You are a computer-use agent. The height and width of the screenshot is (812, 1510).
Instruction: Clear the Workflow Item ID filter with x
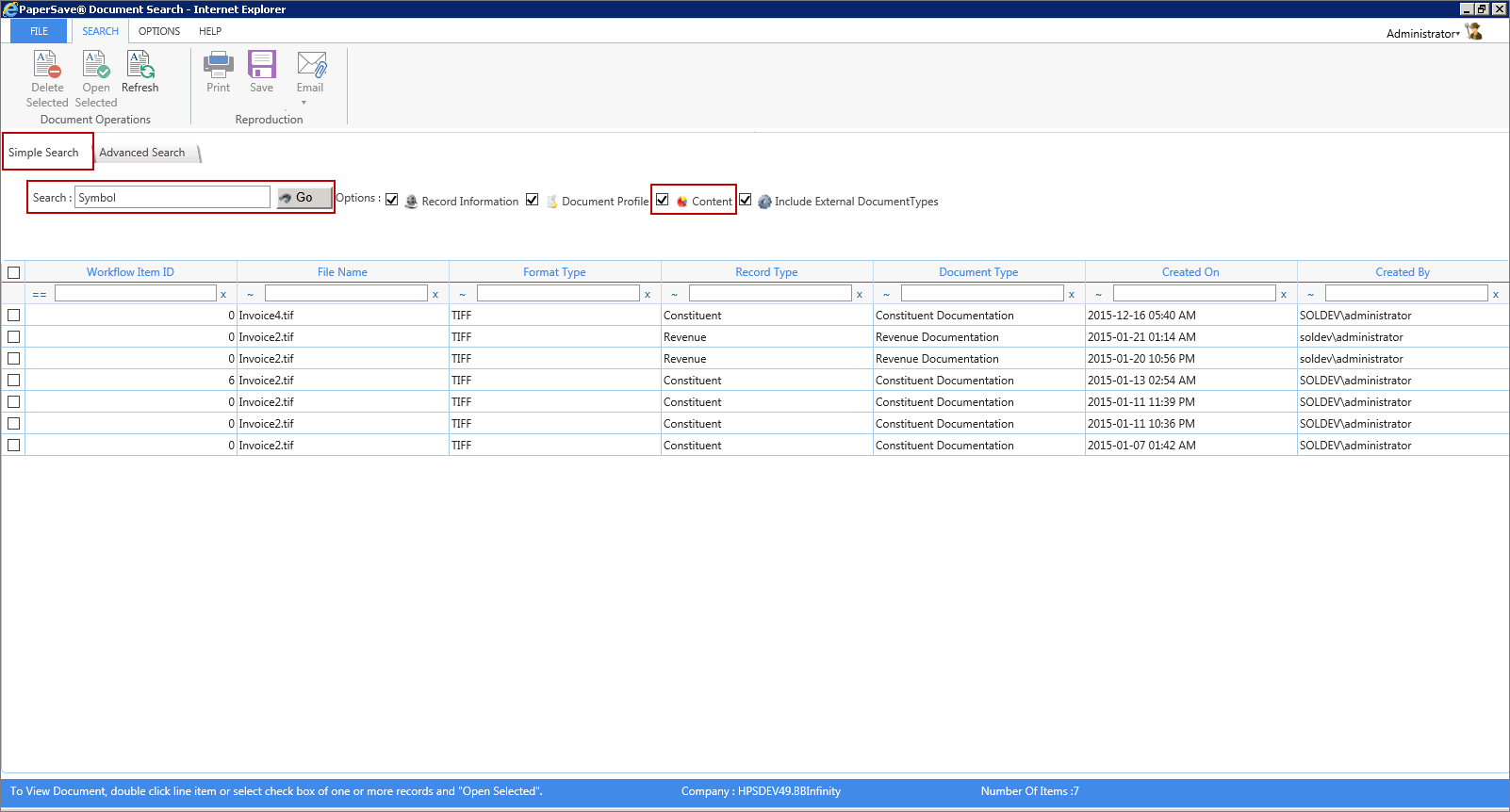223,295
